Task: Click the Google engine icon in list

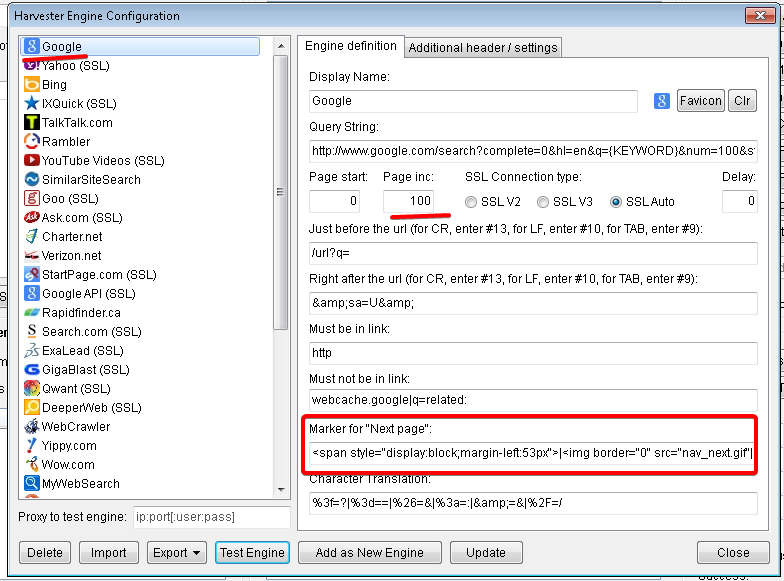Action: point(32,46)
